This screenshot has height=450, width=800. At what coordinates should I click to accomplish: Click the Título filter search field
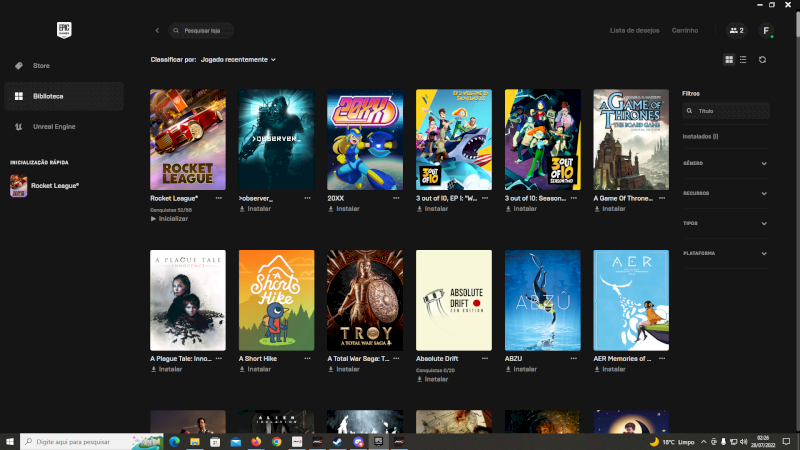pyautogui.click(x=730, y=112)
